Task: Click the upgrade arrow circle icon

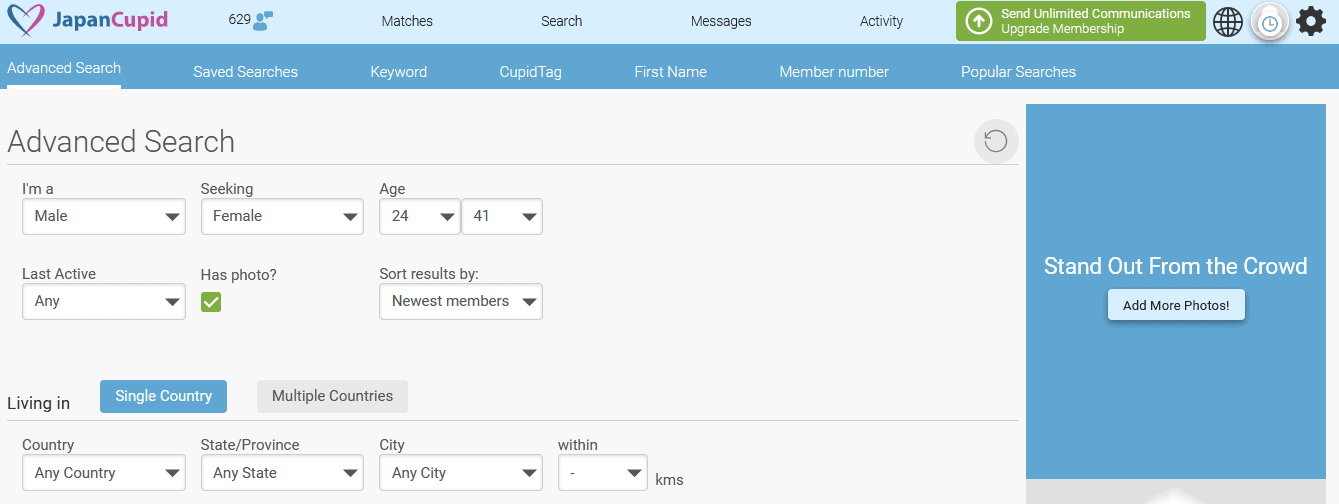Action: pyautogui.click(x=978, y=21)
